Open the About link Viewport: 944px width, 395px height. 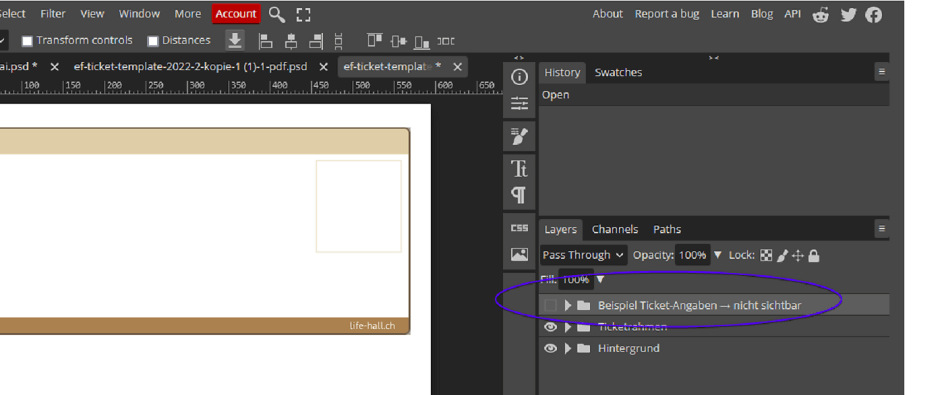[x=607, y=14]
